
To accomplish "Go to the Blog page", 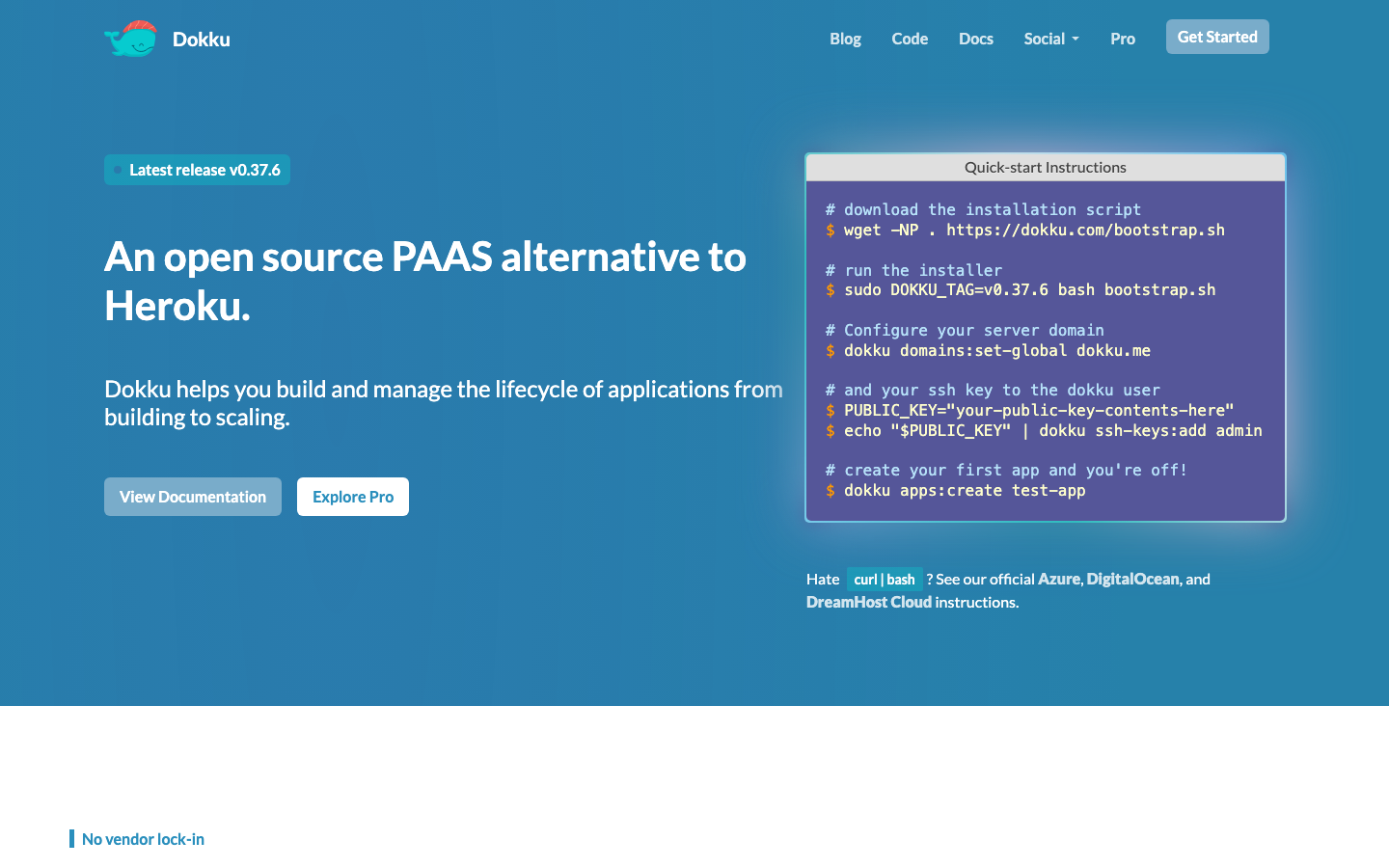I will [845, 39].
